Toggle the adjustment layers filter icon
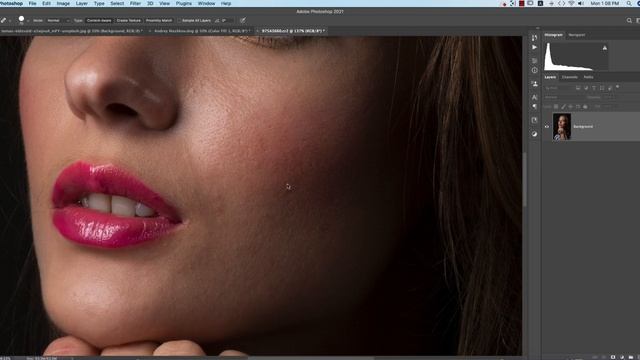The width and height of the screenshot is (640, 360). 586,88
